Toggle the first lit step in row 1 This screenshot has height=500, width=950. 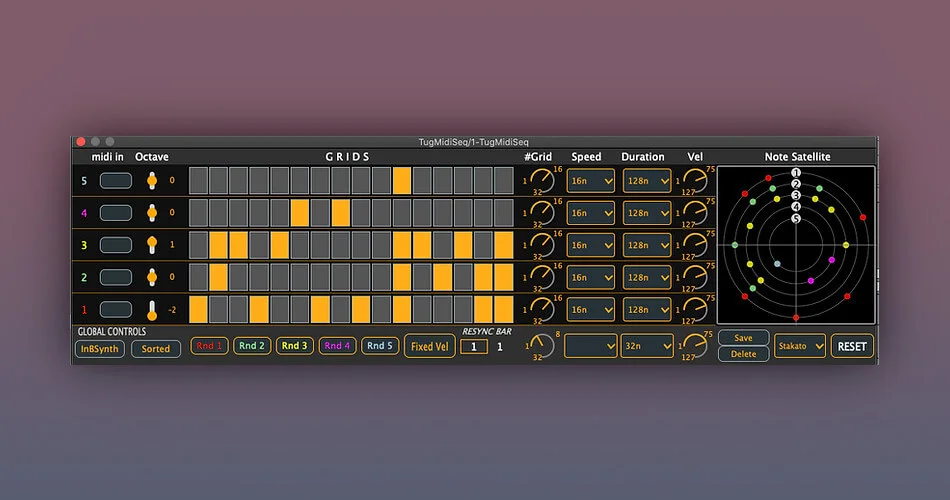(198, 309)
